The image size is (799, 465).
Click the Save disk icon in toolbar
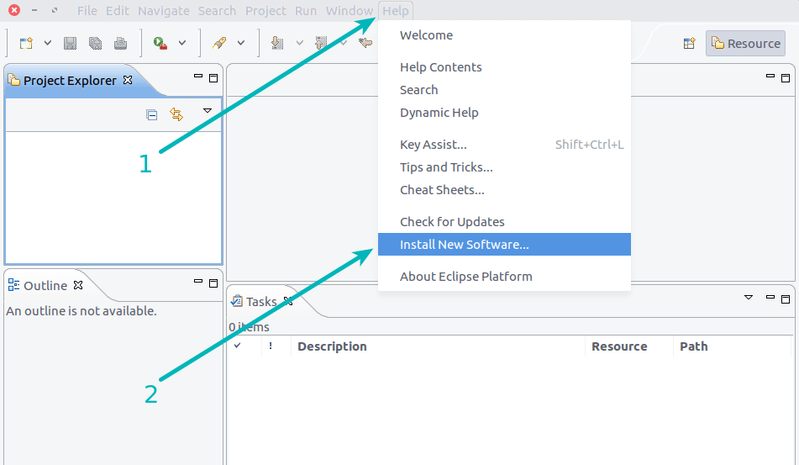point(70,43)
